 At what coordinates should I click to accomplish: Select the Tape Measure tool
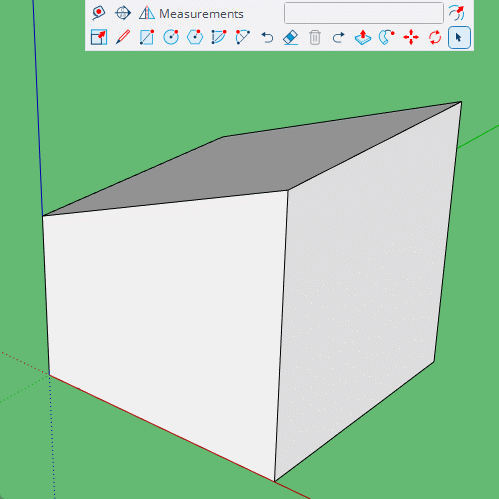pos(98,13)
